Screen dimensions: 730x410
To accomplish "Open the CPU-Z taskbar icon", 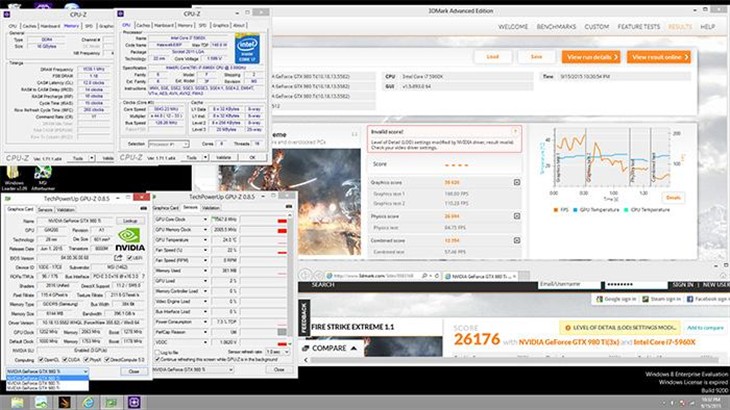I will (134, 402).
